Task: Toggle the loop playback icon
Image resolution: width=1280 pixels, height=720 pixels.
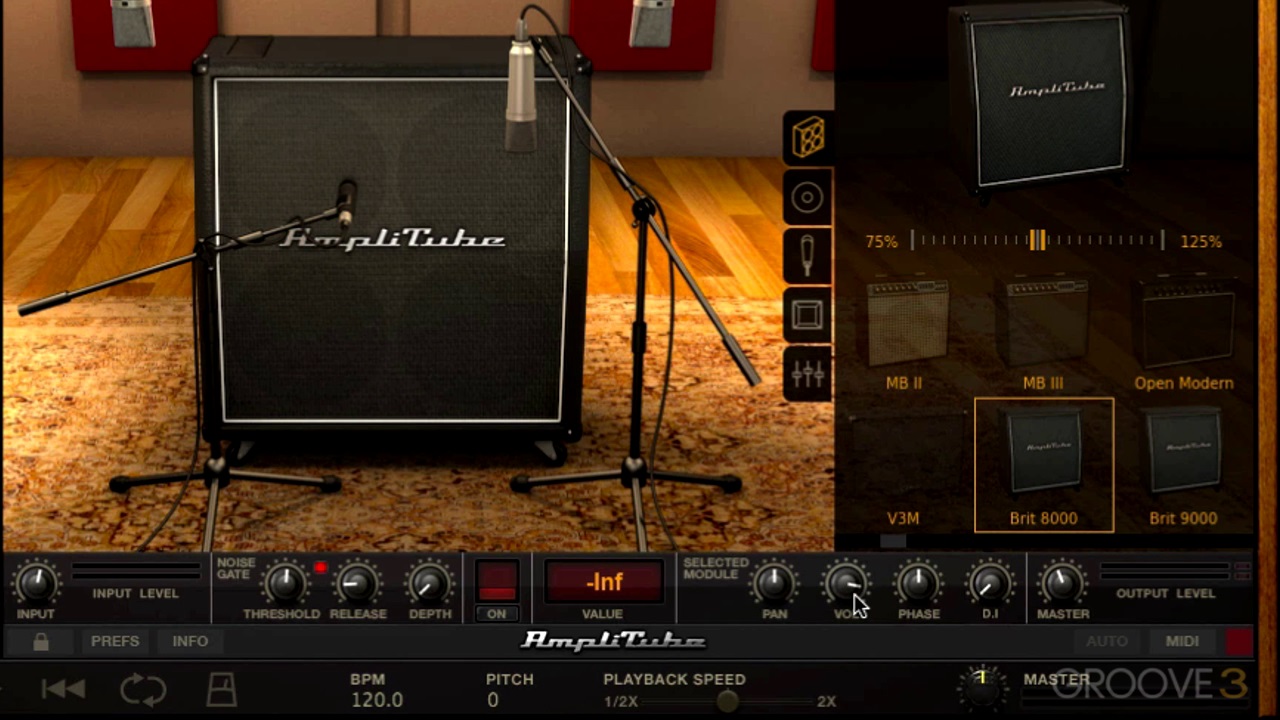Action: tap(143, 689)
